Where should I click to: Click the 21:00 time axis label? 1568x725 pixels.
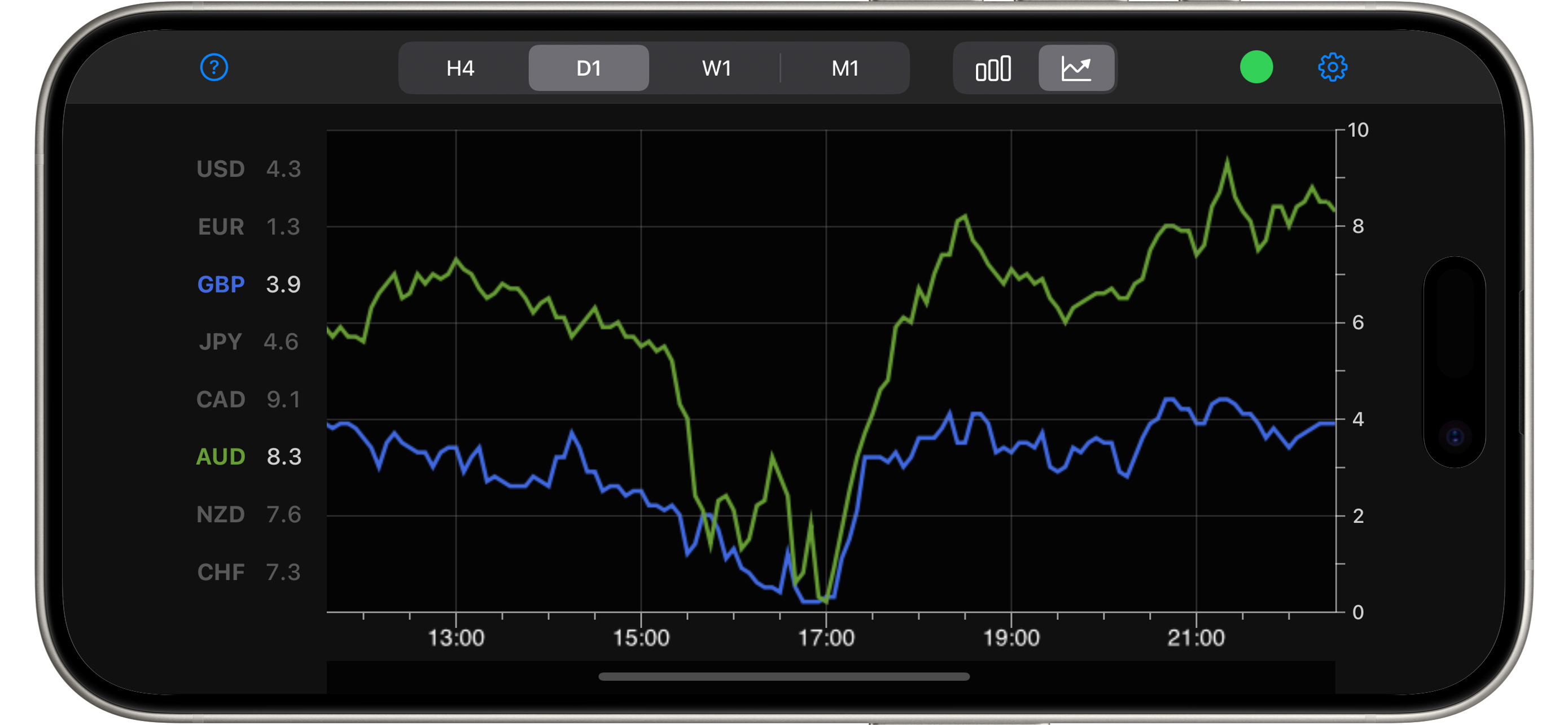1196,638
